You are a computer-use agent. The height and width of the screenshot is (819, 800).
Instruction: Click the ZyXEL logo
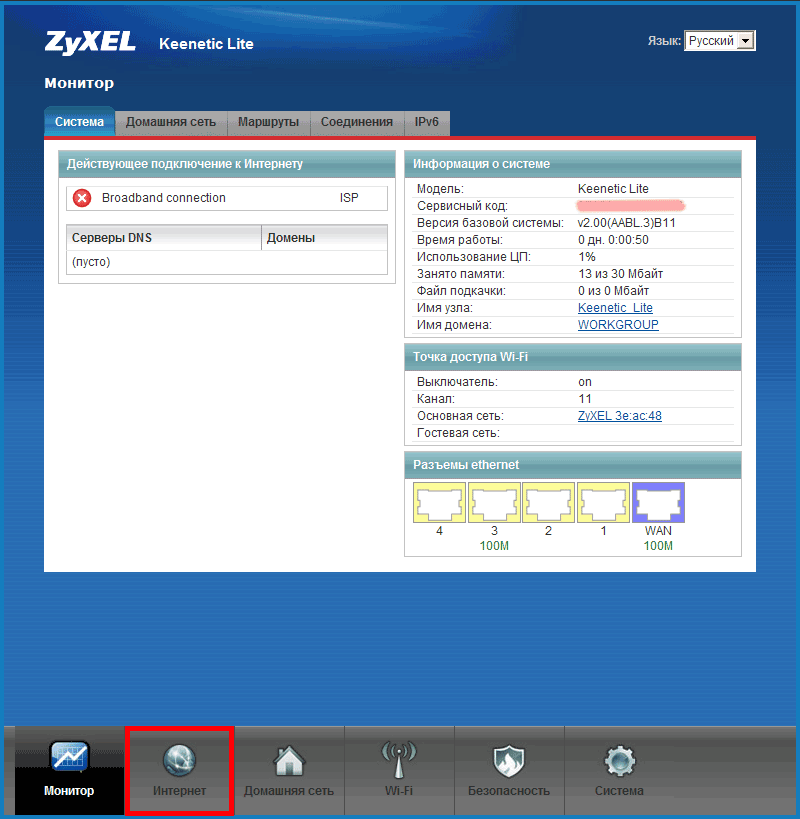(90, 43)
